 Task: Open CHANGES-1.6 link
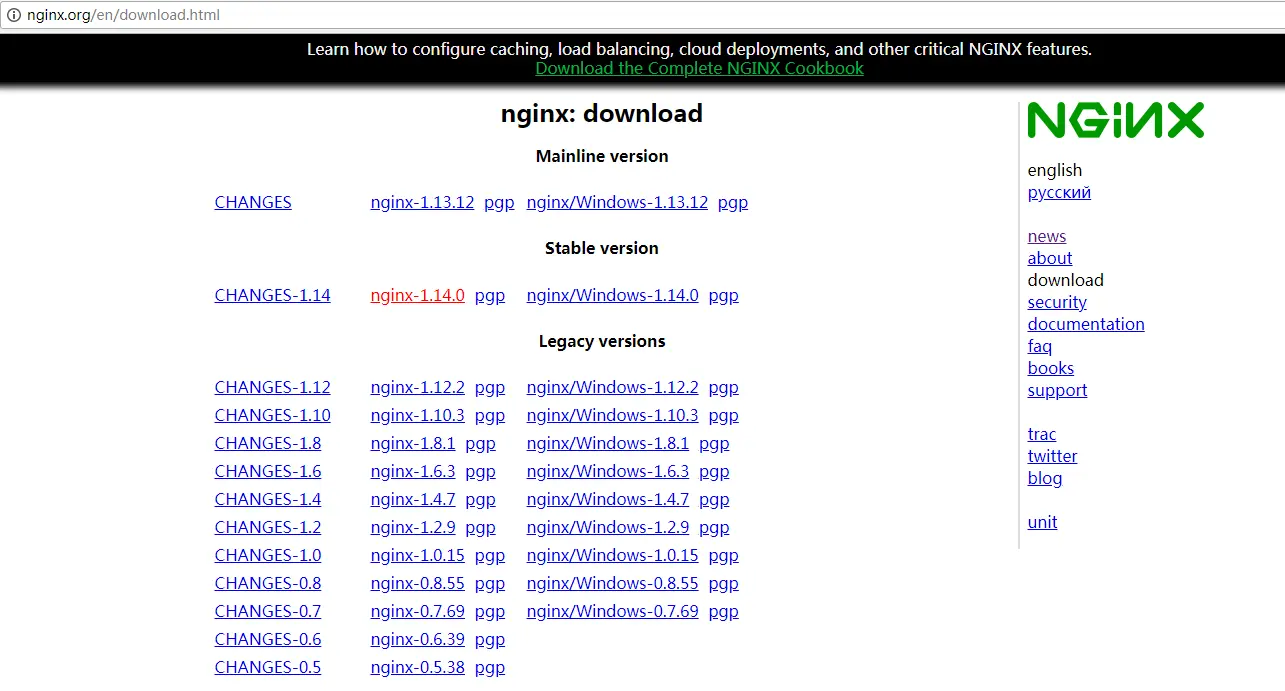tap(267, 471)
